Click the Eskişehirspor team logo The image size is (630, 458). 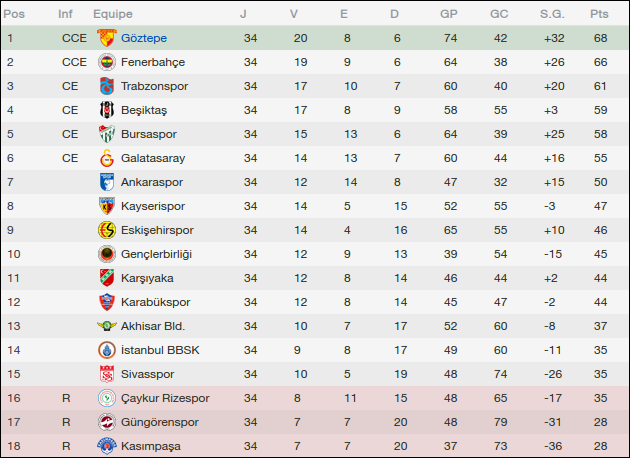coord(106,230)
